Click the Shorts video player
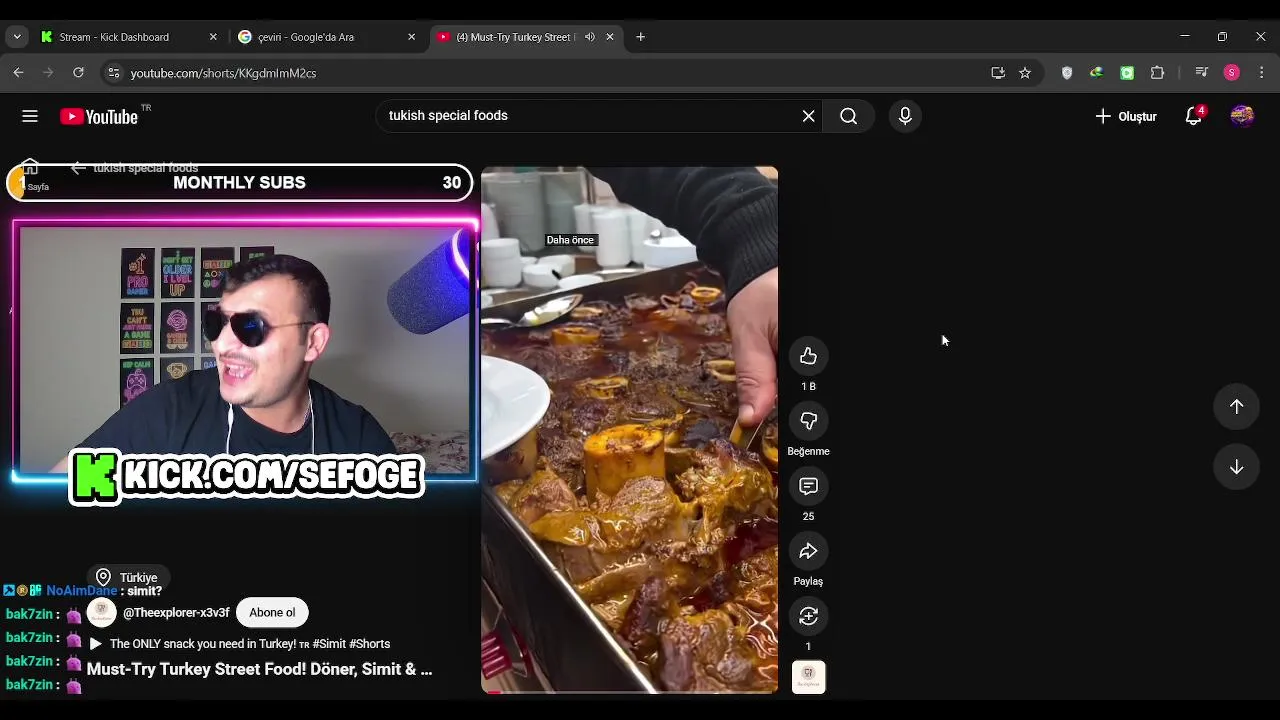This screenshot has width=1280, height=720. (629, 430)
